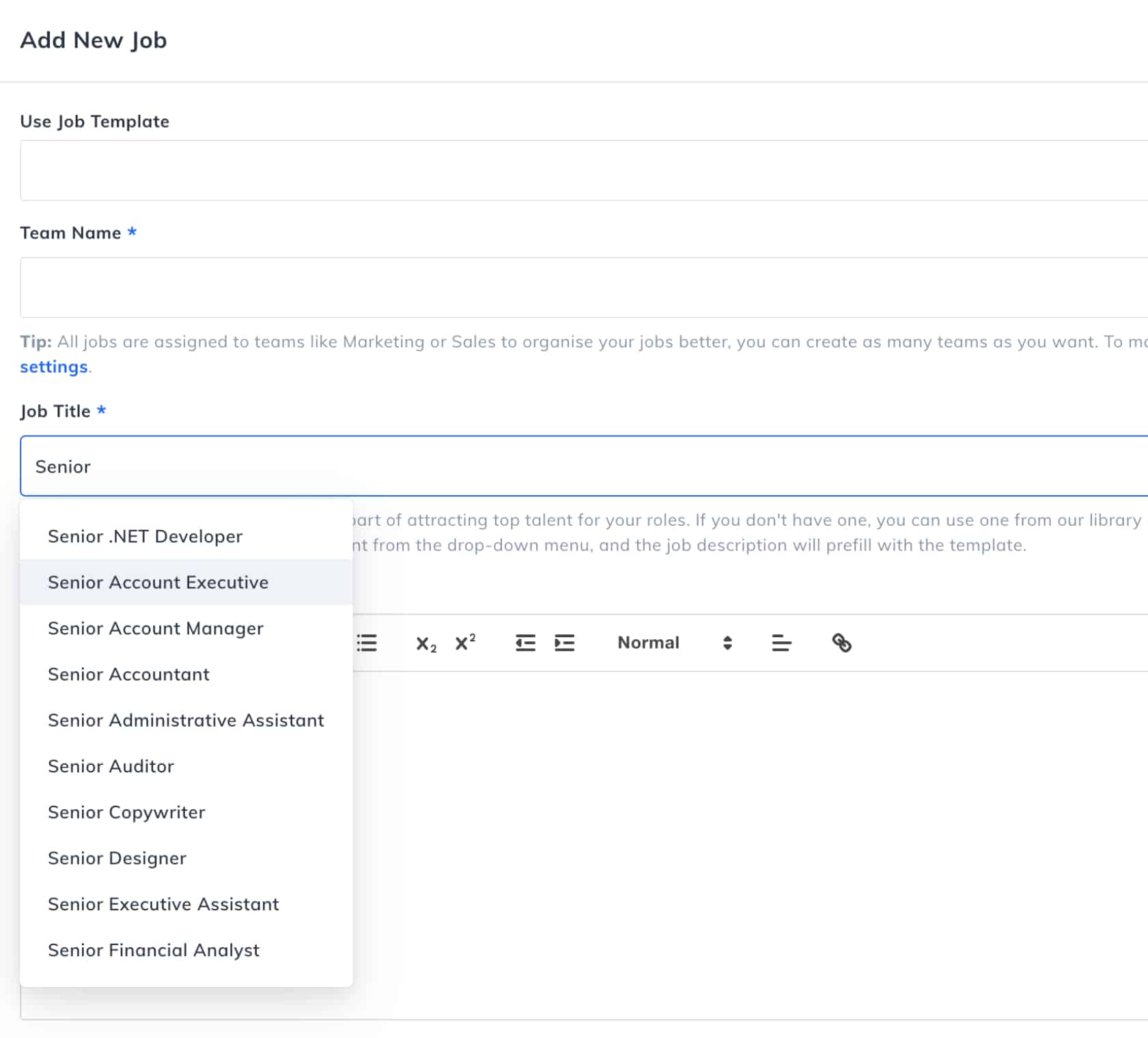Insert a hyperlink using the link icon
The width and height of the screenshot is (1148, 1038).
tap(842, 643)
